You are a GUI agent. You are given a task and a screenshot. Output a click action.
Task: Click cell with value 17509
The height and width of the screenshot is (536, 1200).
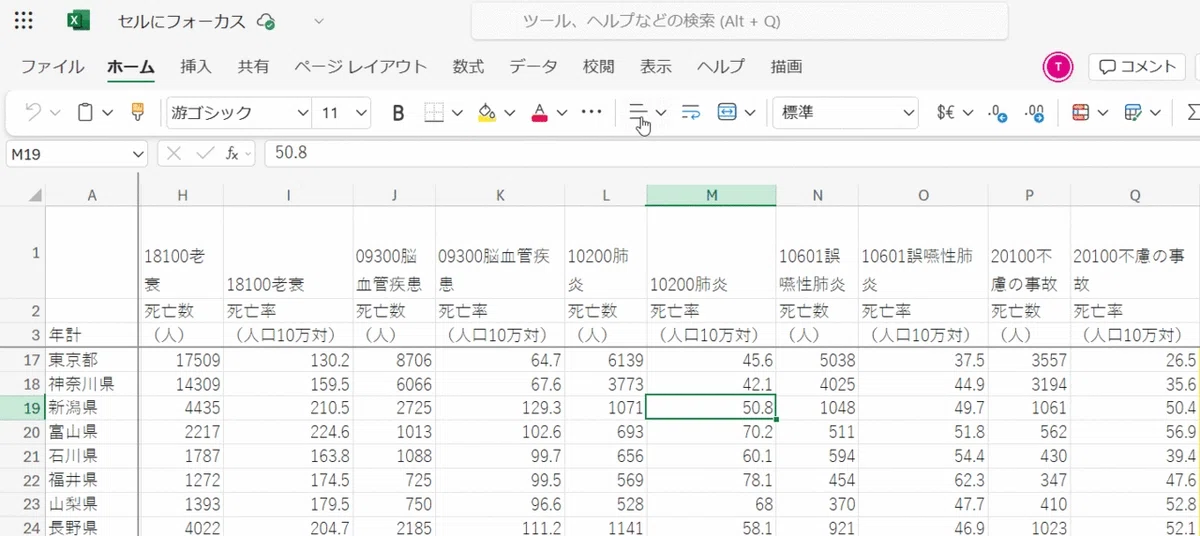pos(182,359)
